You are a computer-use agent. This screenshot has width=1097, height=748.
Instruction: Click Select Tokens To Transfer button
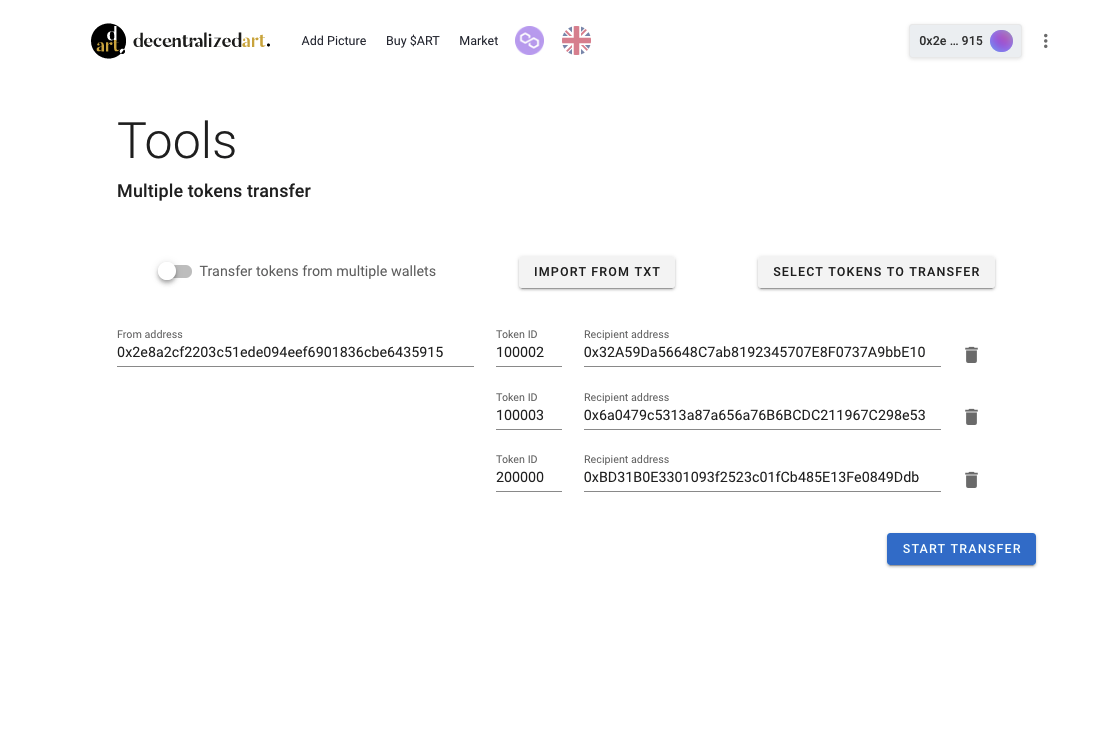[876, 272]
